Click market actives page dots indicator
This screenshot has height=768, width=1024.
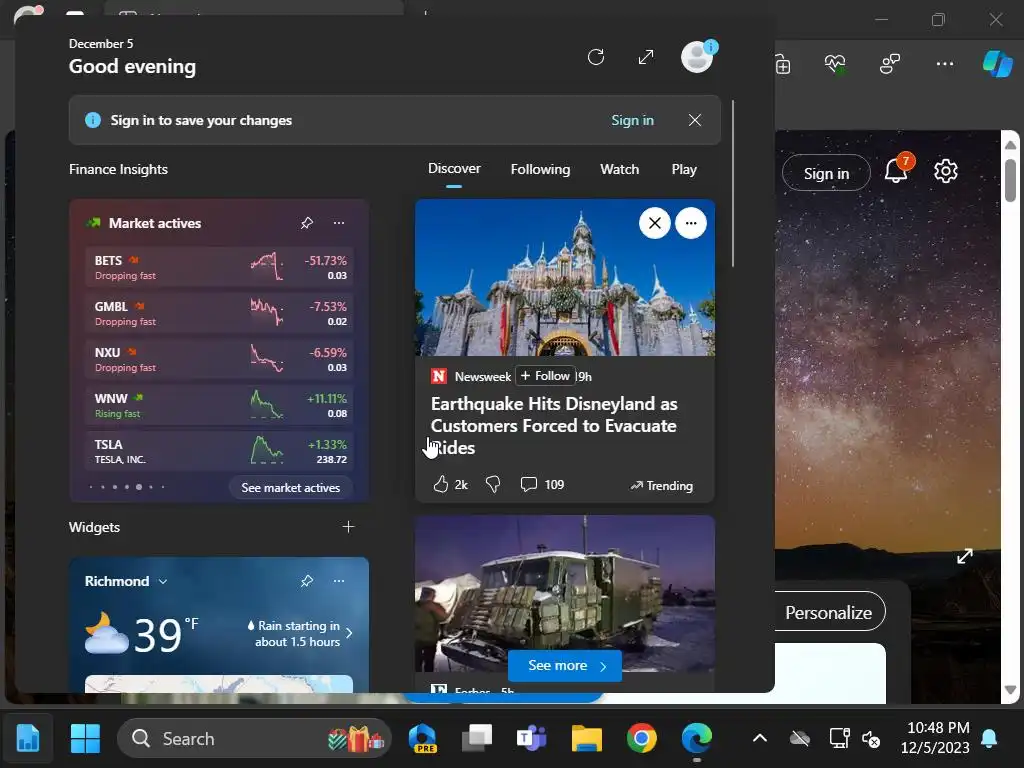[x=127, y=487]
